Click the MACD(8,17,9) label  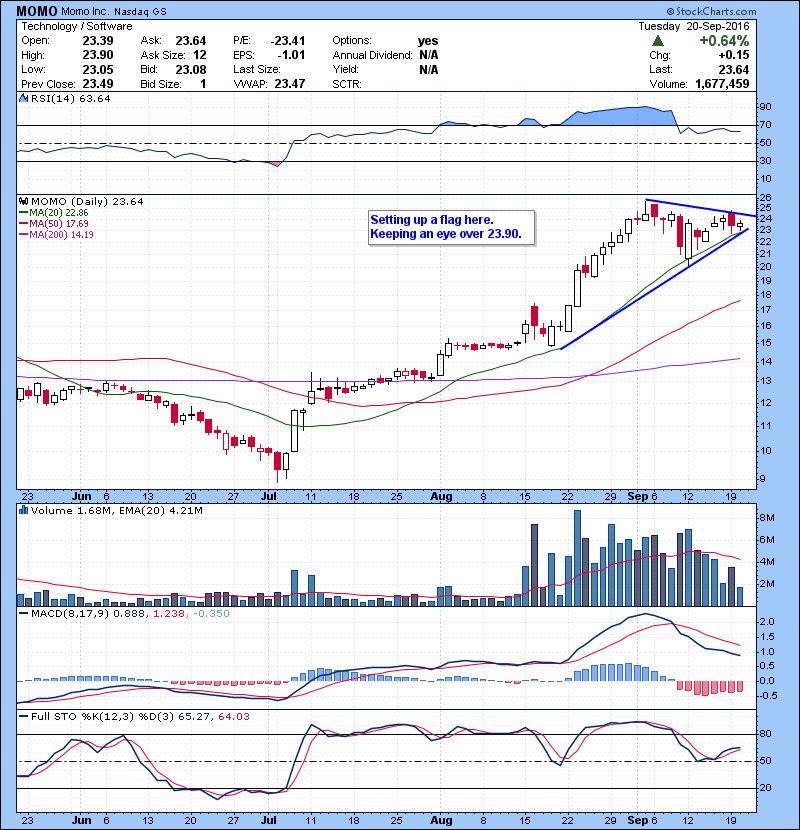[x=70, y=613]
